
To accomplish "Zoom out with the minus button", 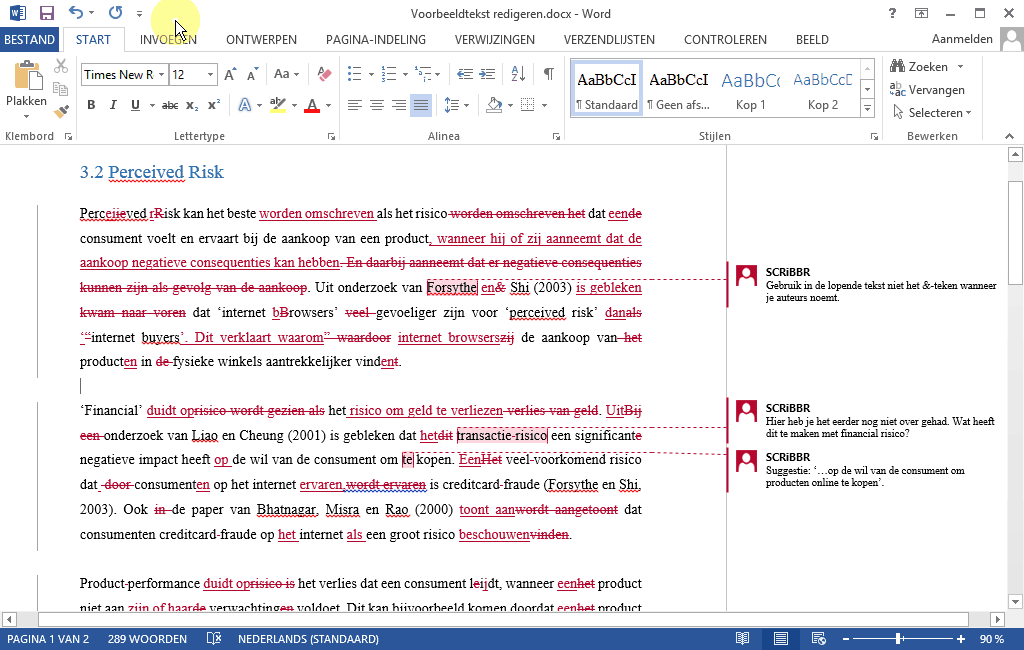I will (846, 638).
